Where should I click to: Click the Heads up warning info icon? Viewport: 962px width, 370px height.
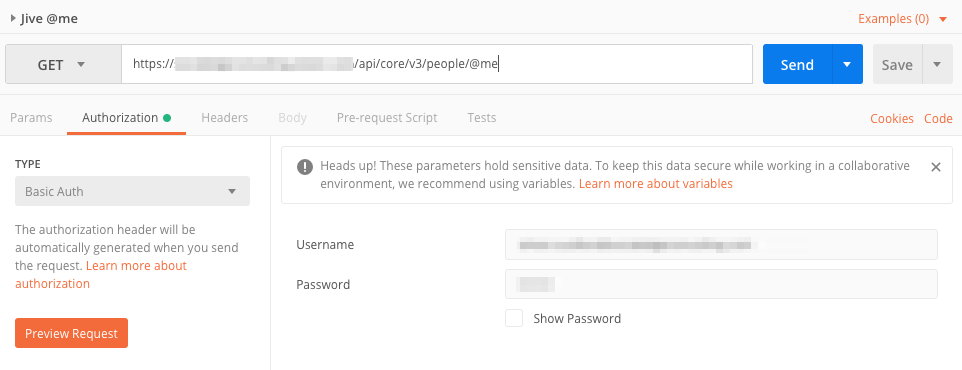point(304,167)
